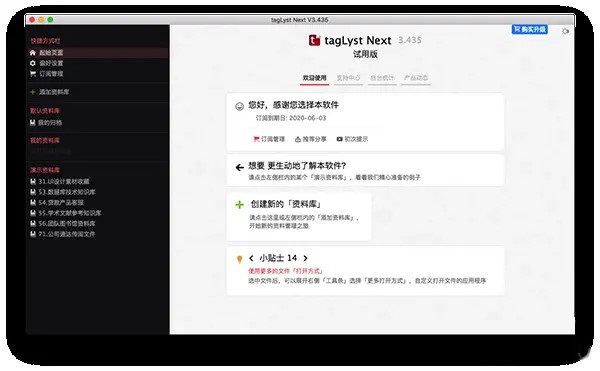Open demo library 54.贷款产品客服
Screen dimensions: 600x371
click(x=57, y=202)
